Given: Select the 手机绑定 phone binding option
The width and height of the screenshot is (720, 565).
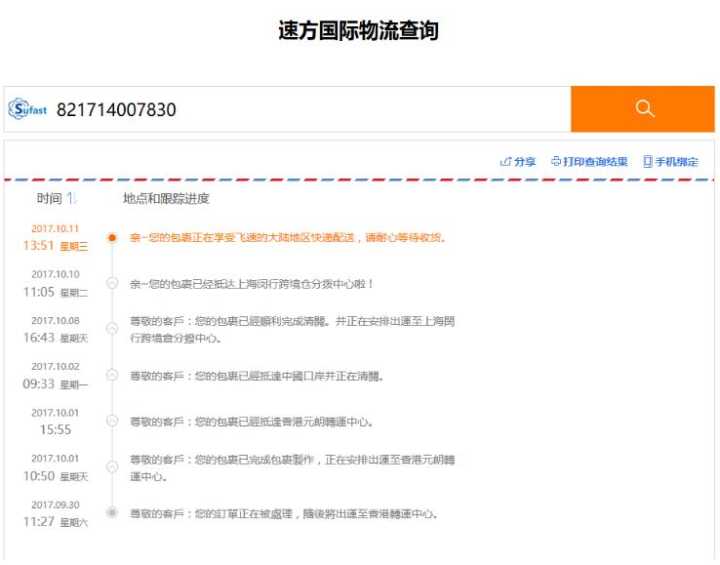Looking at the screenshot, I should (670, 162).
